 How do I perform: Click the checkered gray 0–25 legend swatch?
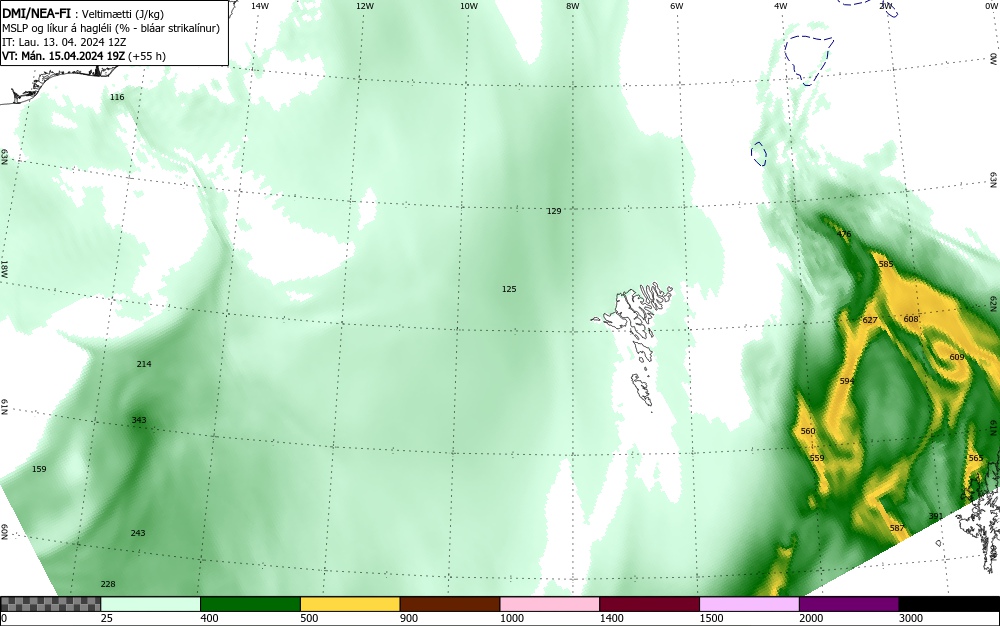pos(50,604)
